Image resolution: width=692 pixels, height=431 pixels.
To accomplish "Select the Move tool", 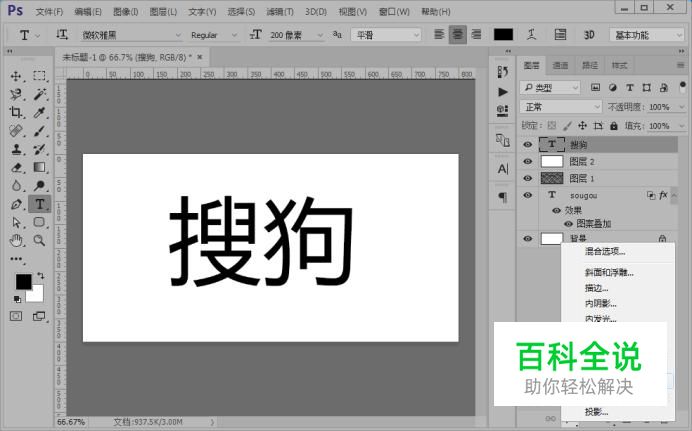I will pos(16,76).
